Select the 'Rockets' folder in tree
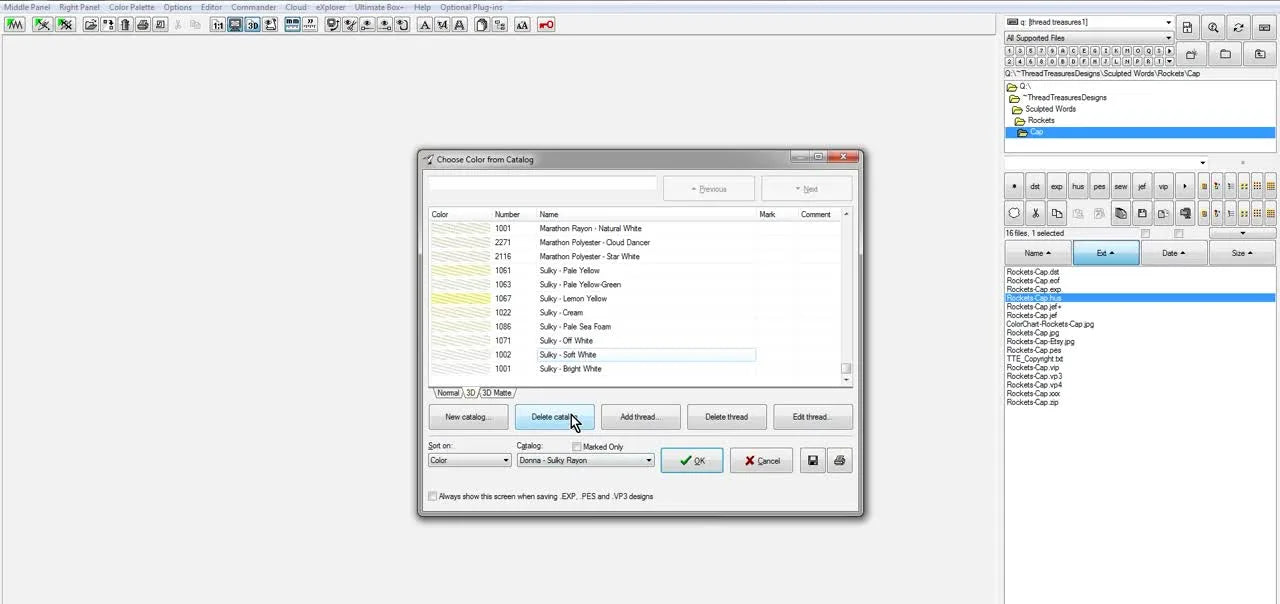Screen dimensions: 1280x604 point(1041,120)
